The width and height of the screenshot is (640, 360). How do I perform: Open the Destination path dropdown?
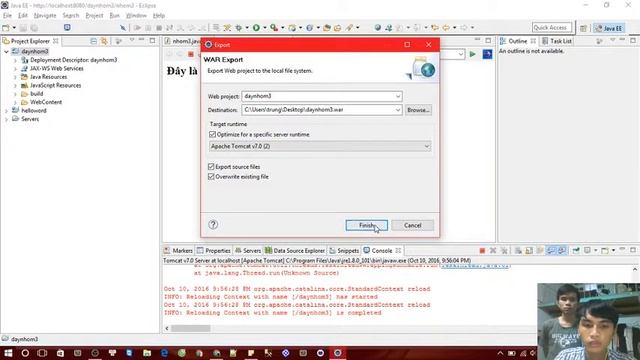tap(398, 110)
